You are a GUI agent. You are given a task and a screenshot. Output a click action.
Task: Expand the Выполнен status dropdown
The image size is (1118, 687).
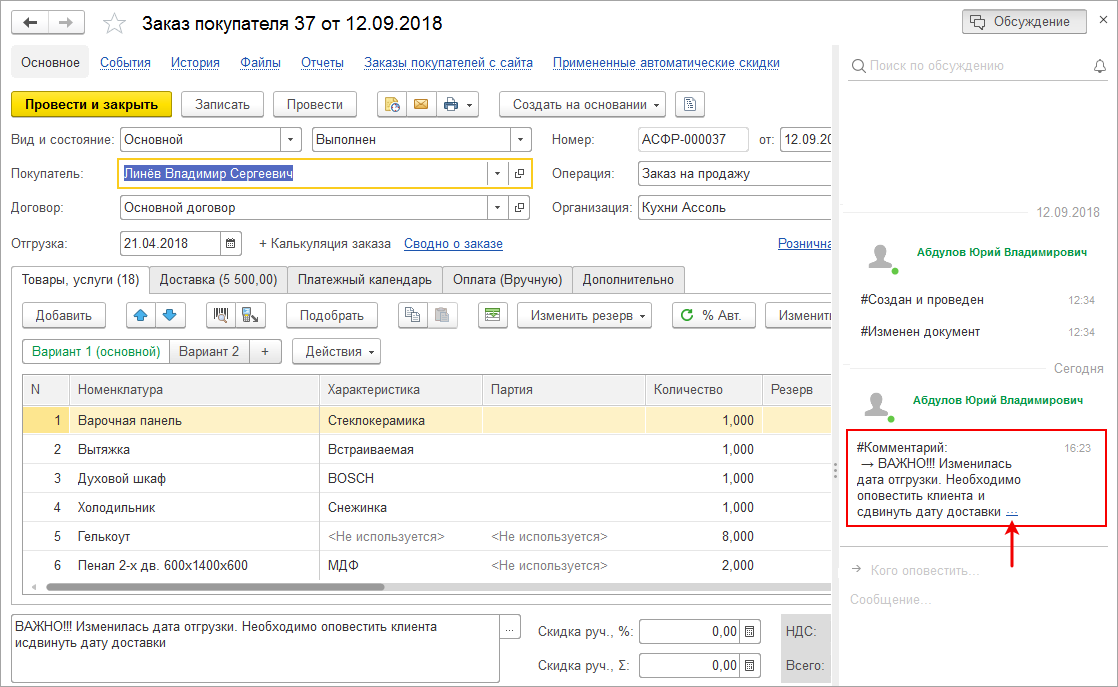pyautogui.click(x=521, y=140)
